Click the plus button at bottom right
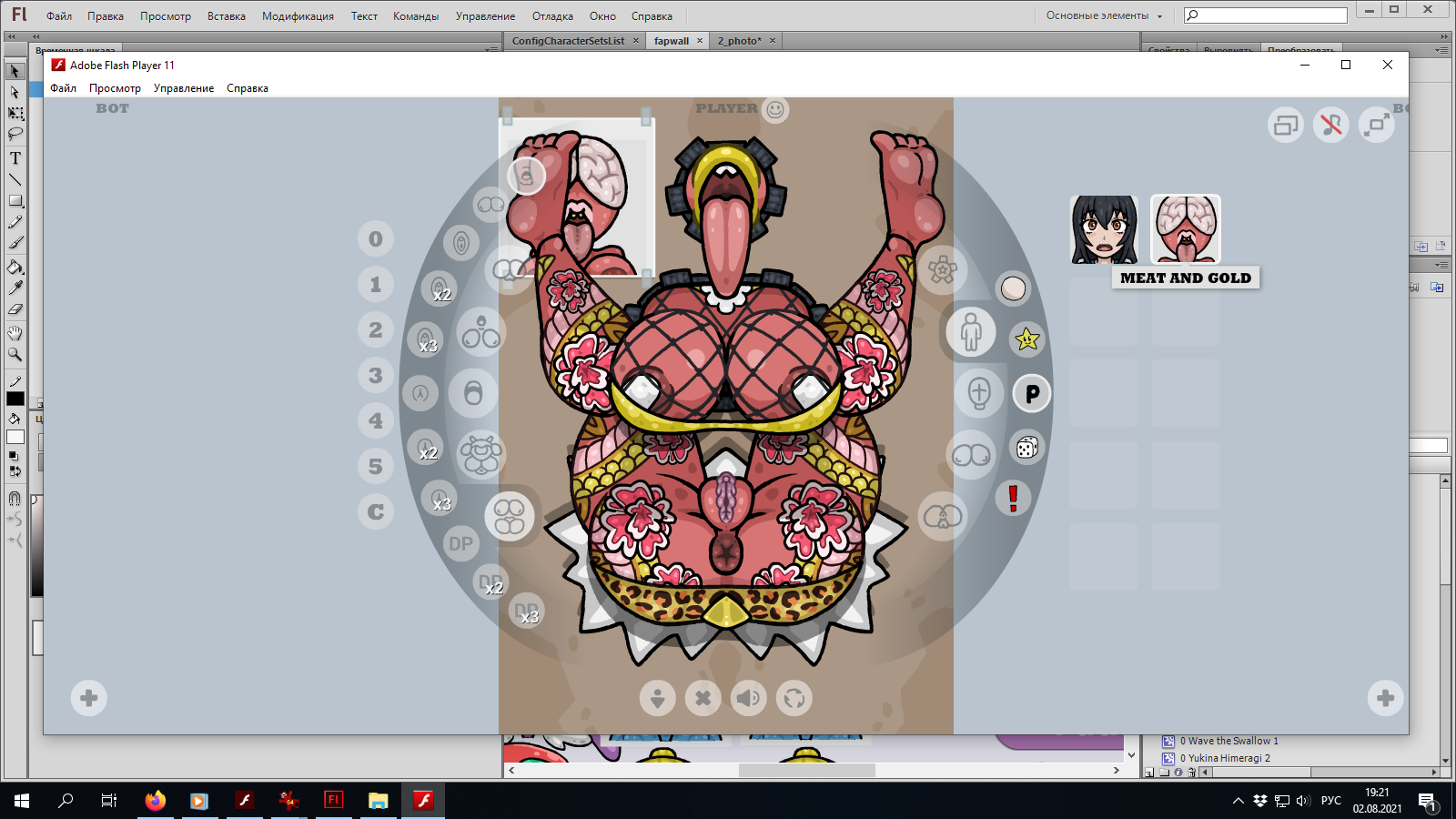The height and width of the screenshot is (819, 1456). tap(1386, 698)
